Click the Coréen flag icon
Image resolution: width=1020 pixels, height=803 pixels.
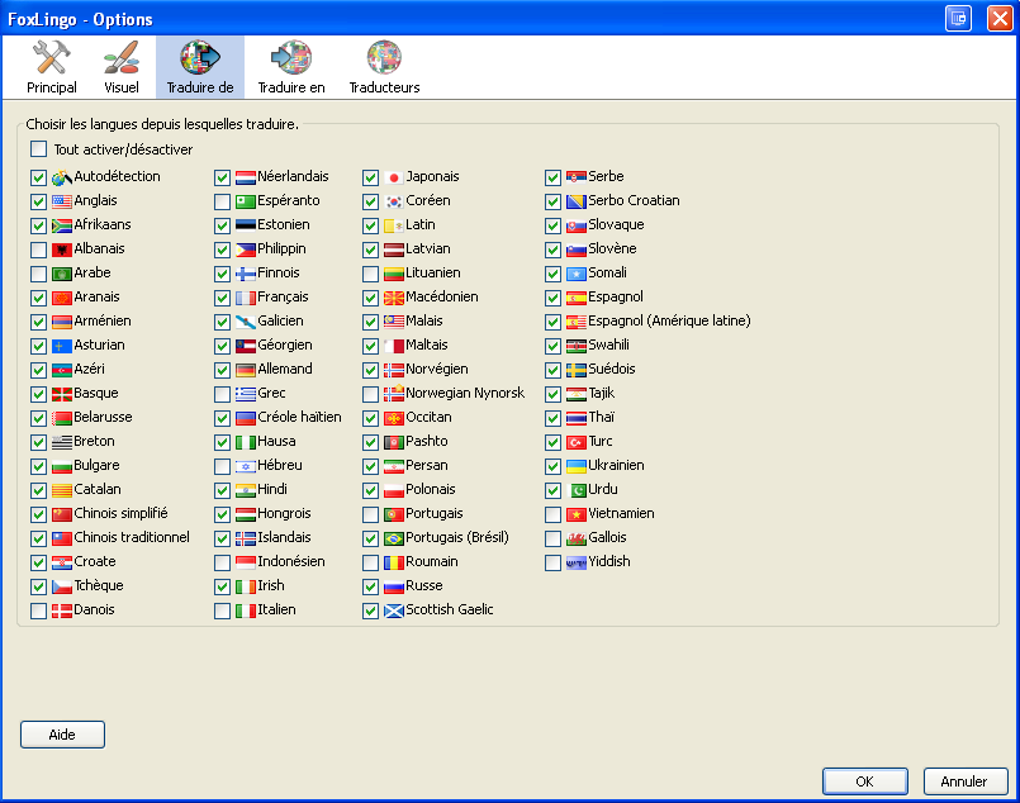point(394,202)
